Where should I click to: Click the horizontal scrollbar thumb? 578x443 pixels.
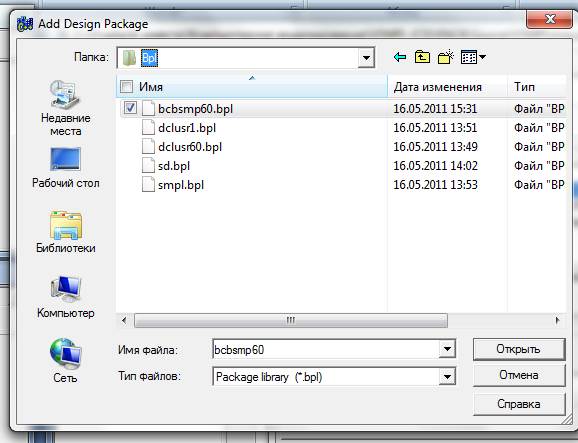[291, 320]
